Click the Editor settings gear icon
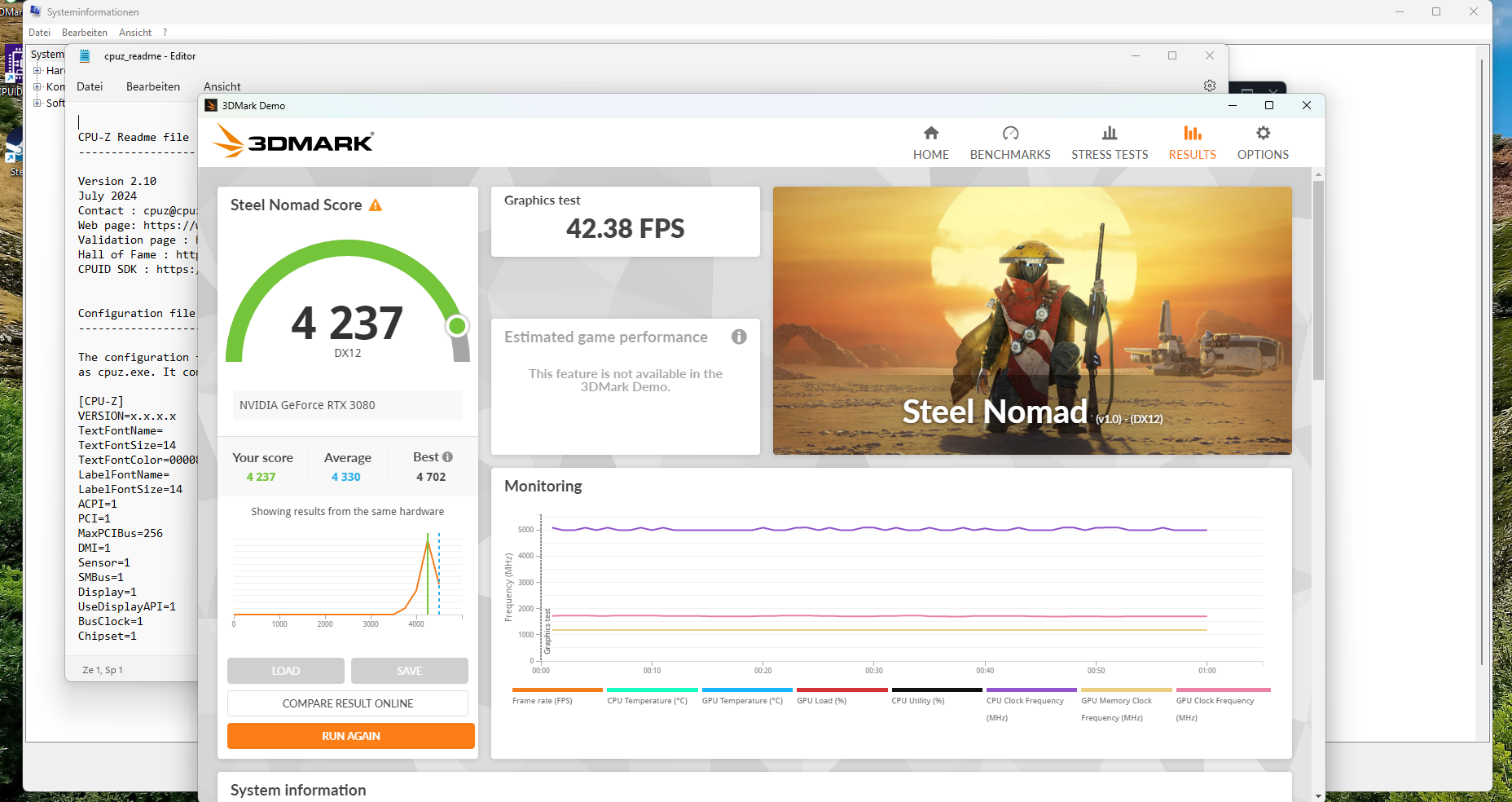This screenshot has width=1512, height=802. (1210, 86)
